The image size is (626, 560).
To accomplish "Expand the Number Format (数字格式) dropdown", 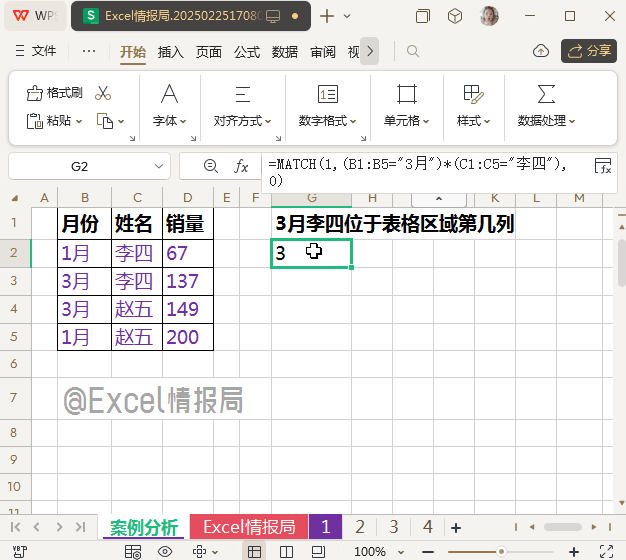I will (x=328, y=121).
